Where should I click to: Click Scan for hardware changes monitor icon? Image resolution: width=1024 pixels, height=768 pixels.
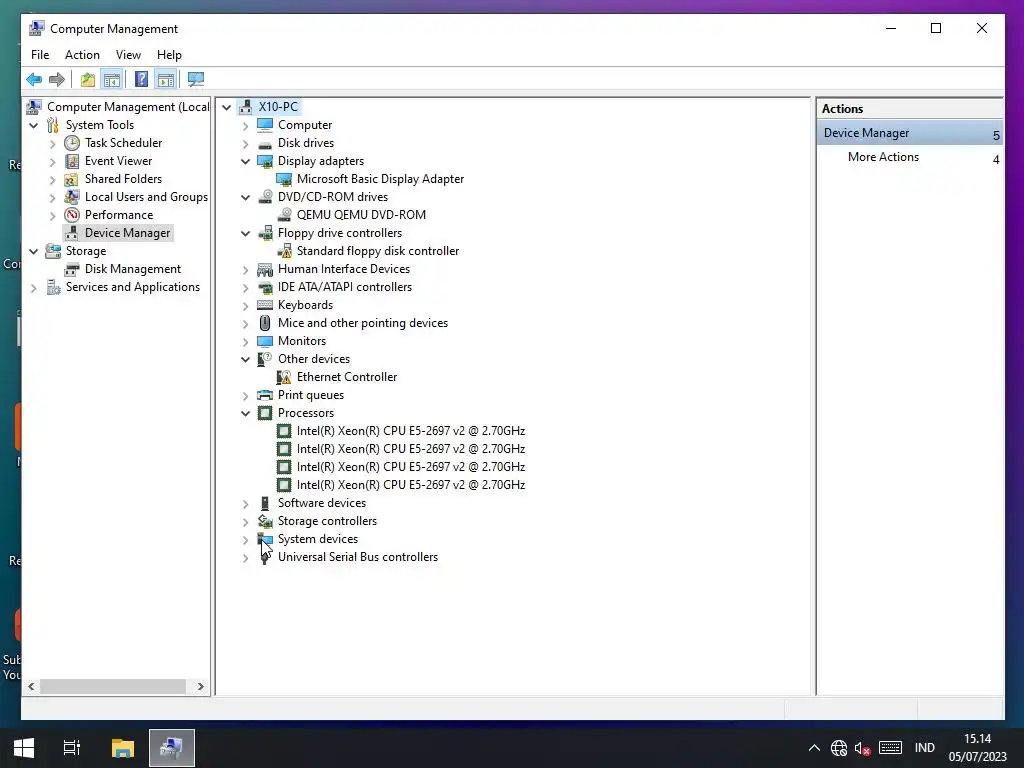coord(195,80)
